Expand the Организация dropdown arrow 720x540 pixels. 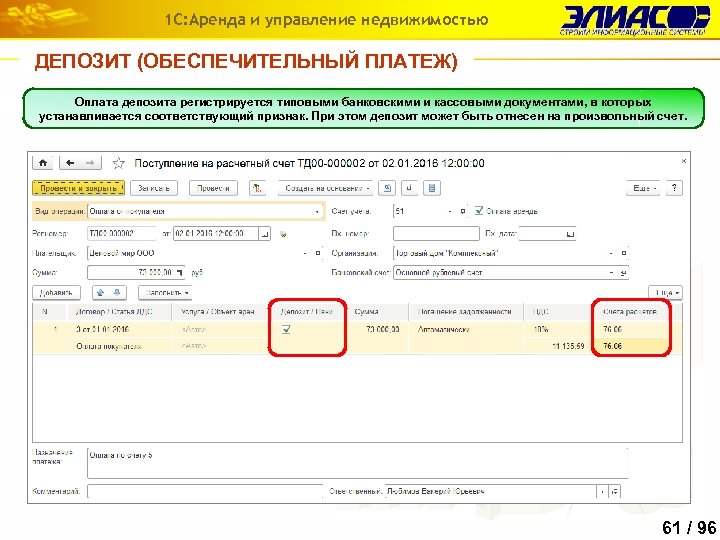[x=611, y=253]
